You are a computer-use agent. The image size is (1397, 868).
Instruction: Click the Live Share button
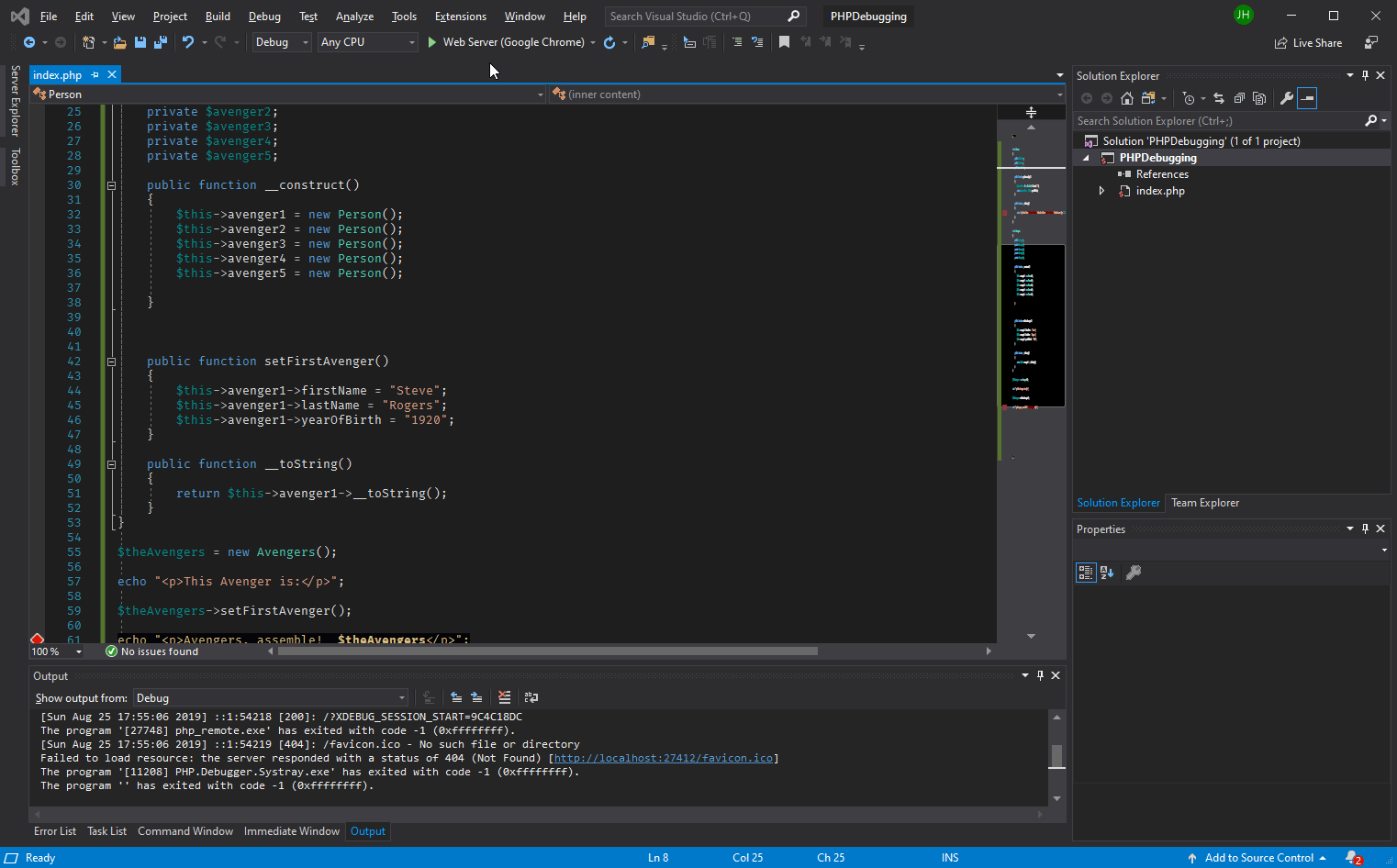(1308, 43)
